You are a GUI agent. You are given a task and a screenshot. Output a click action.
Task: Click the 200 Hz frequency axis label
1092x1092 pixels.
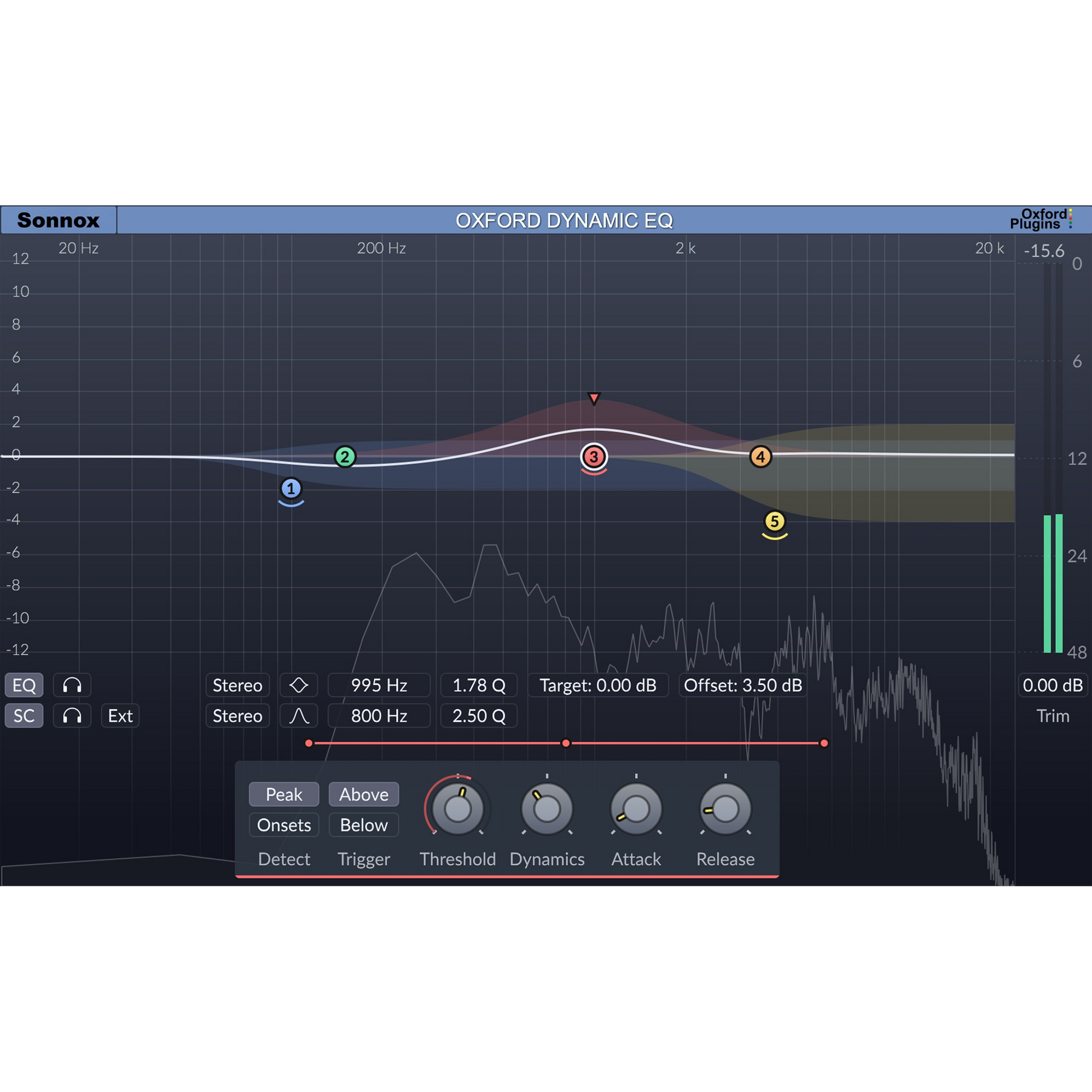click(x=381, y=248)
